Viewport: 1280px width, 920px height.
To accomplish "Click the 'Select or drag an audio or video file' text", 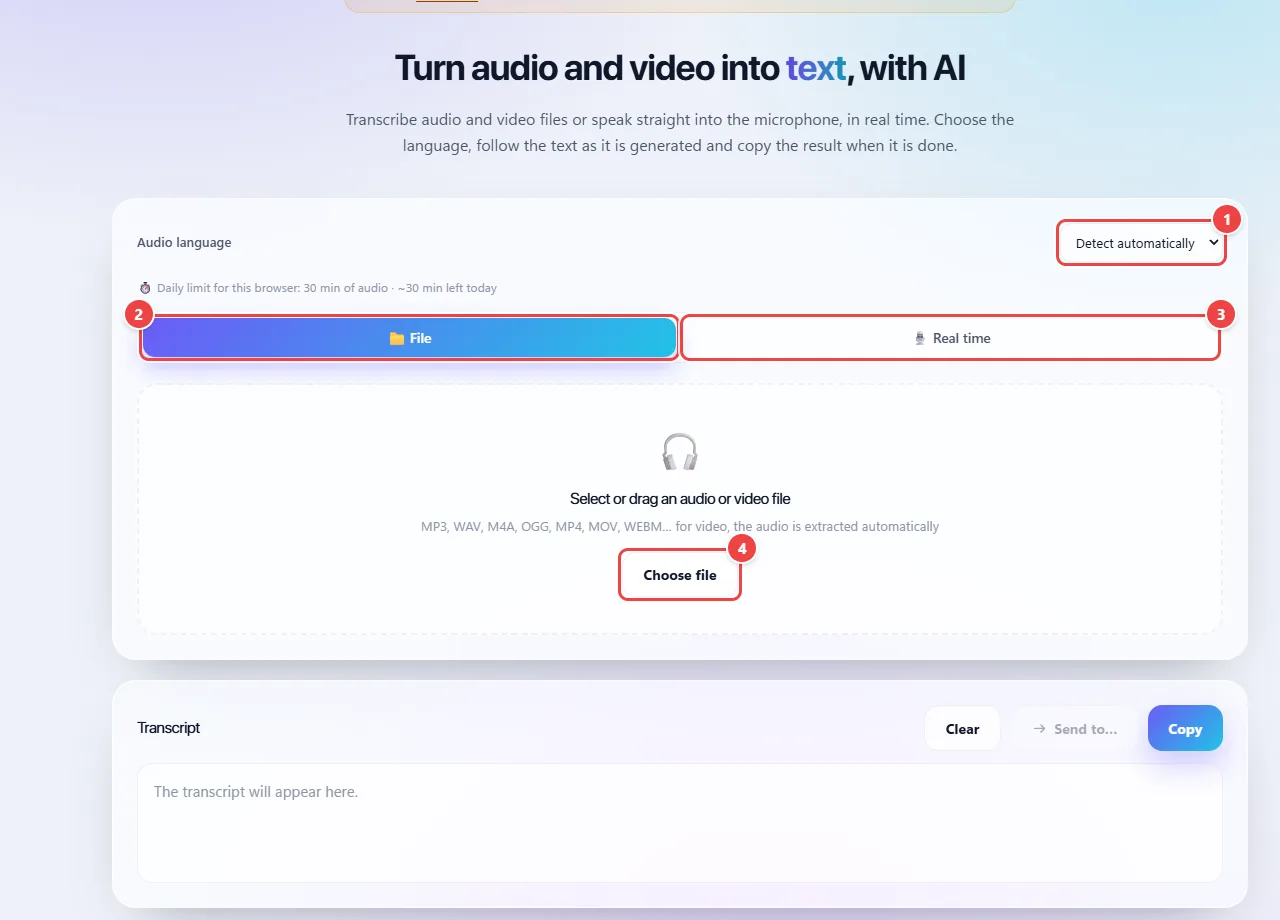I will (x=680, y=499).
